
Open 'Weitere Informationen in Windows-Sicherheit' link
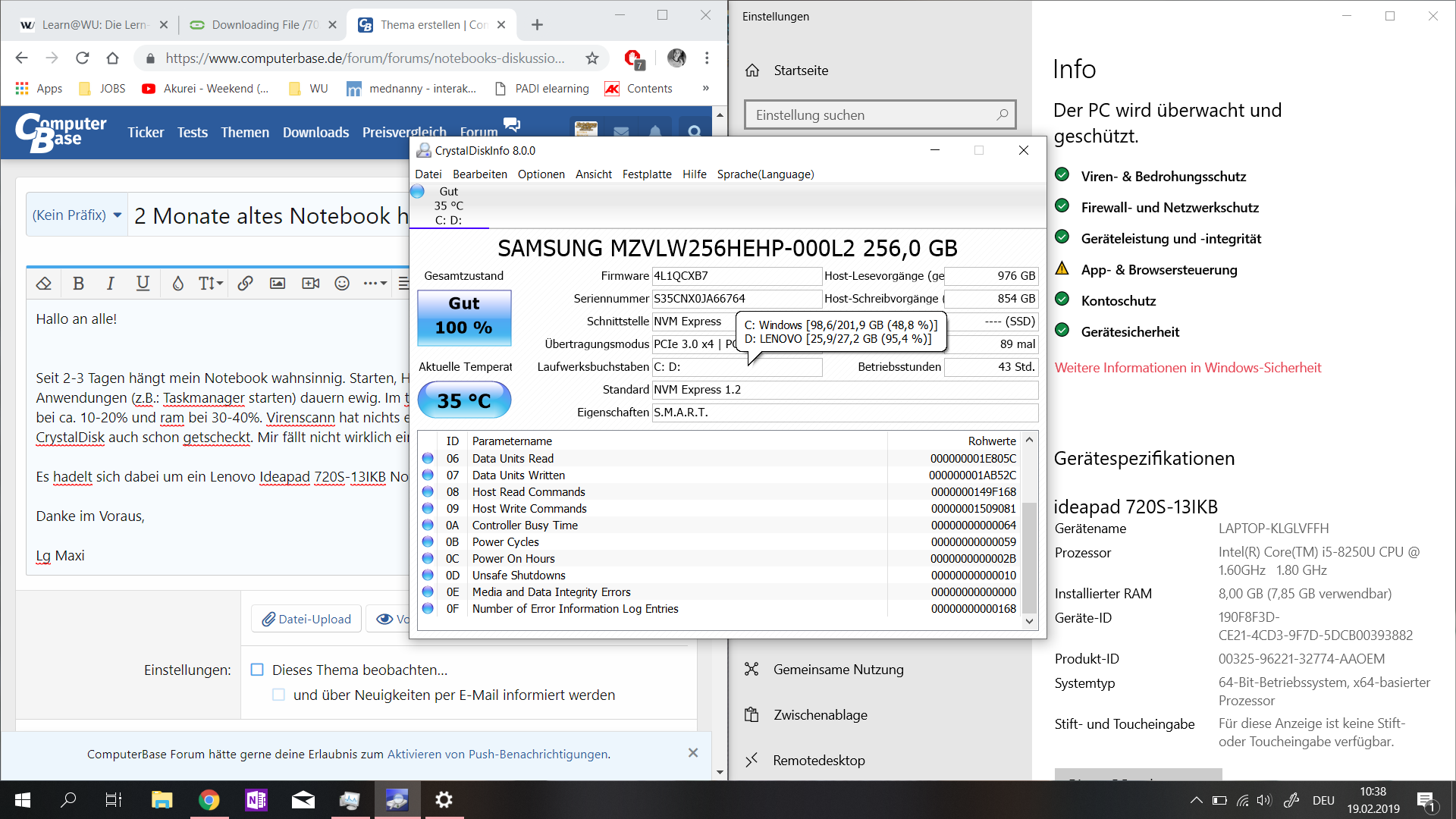tap(1188, 368)
